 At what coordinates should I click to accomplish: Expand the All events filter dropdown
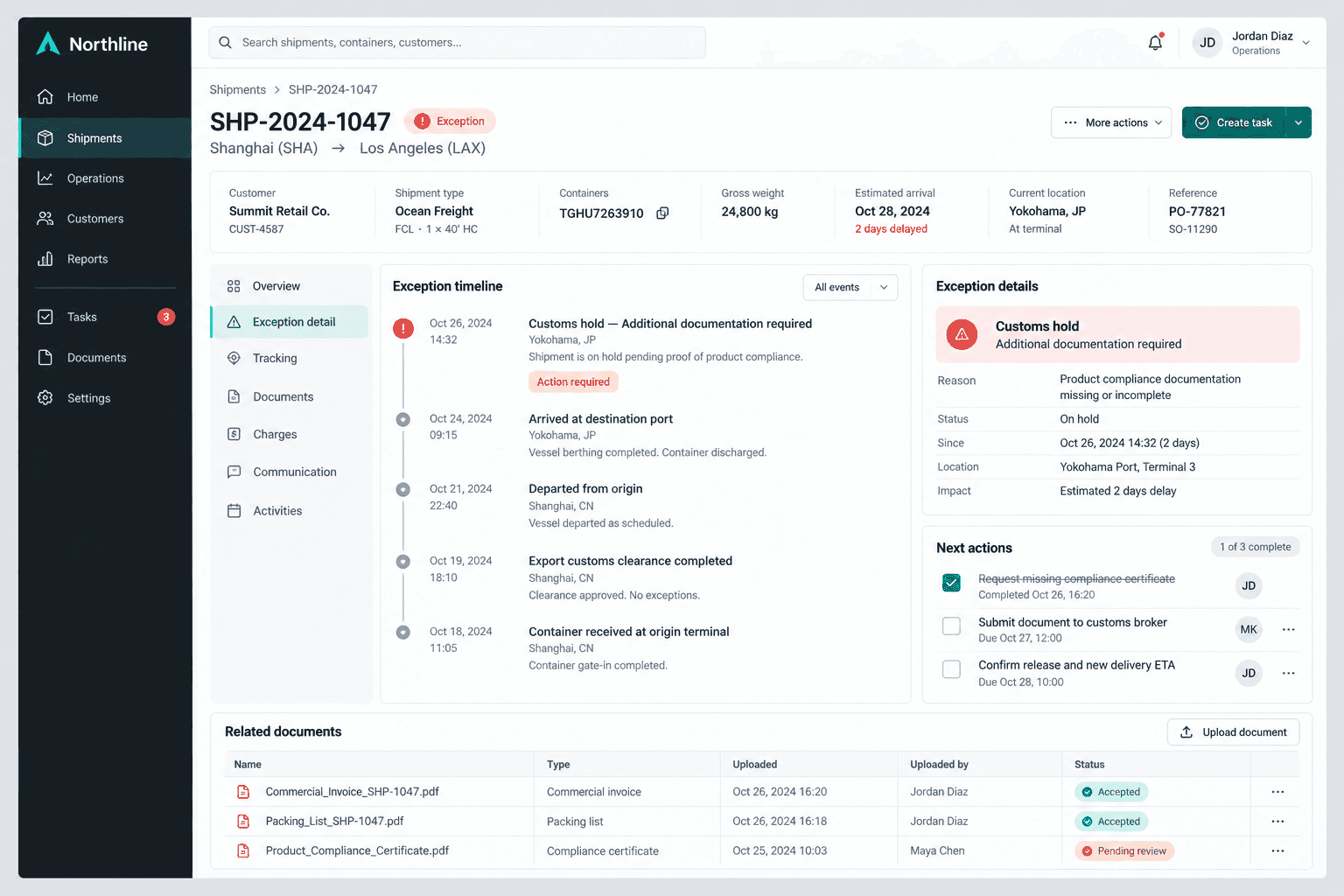[850, 287]
